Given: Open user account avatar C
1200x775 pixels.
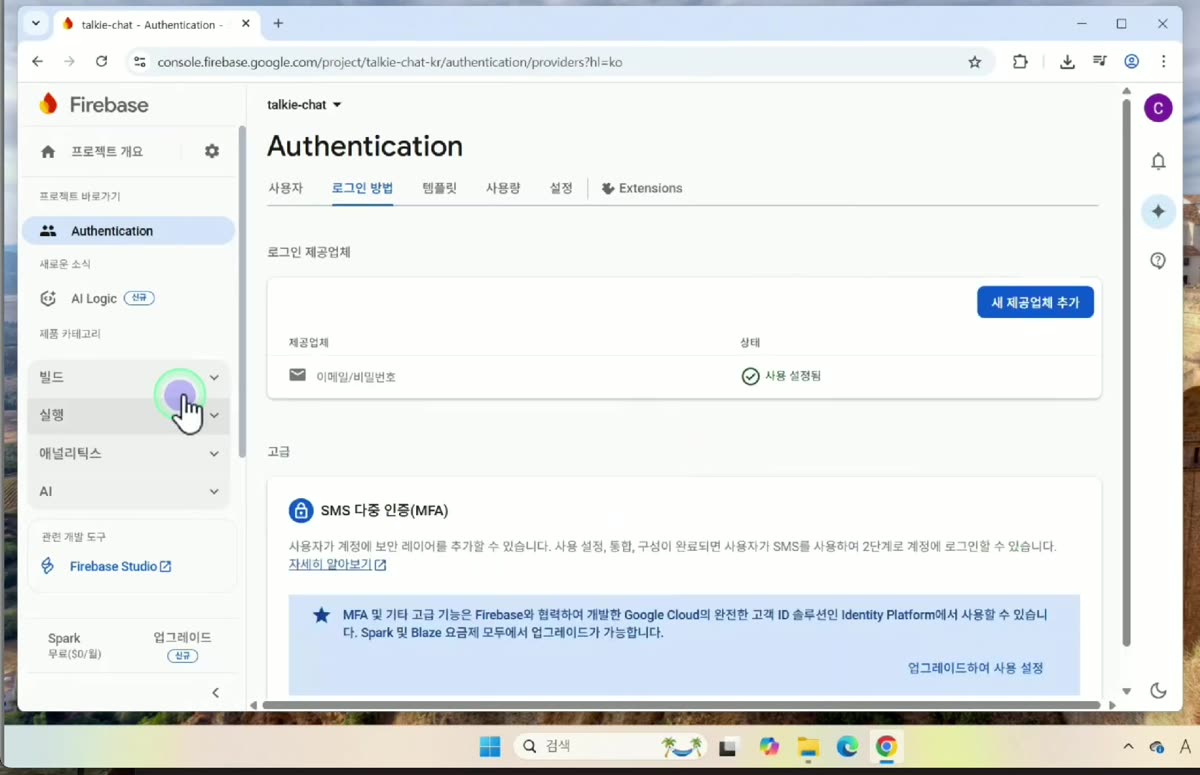Looking at the screenshot, I should 1158,108.
